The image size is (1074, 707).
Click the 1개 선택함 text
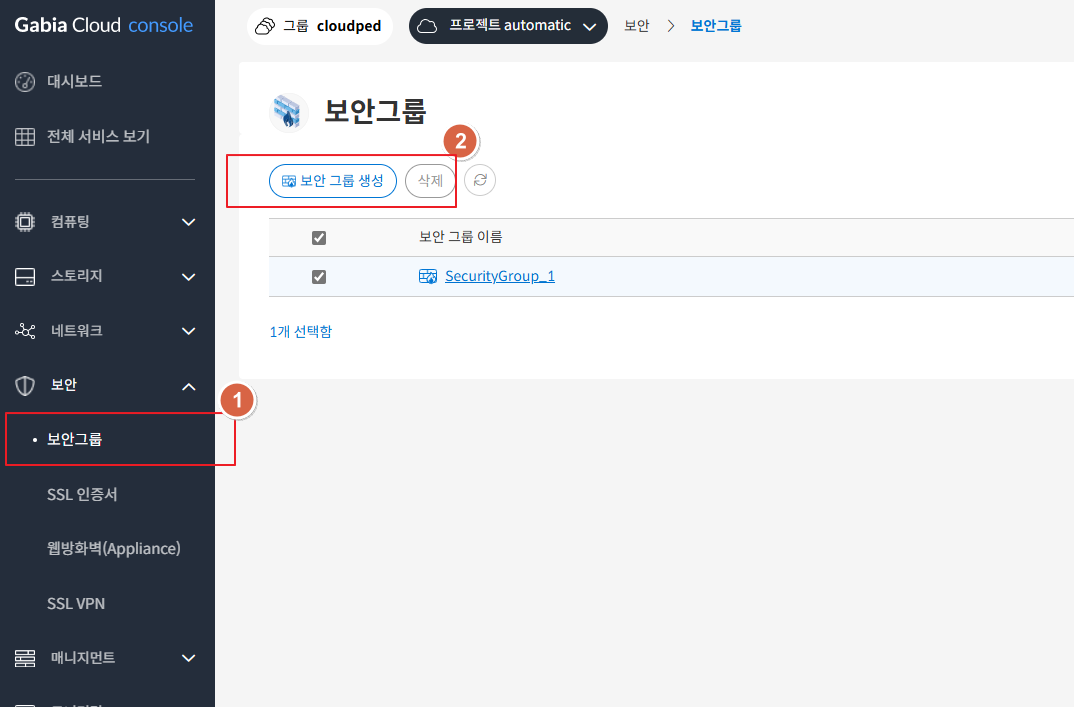coord(301,332)
